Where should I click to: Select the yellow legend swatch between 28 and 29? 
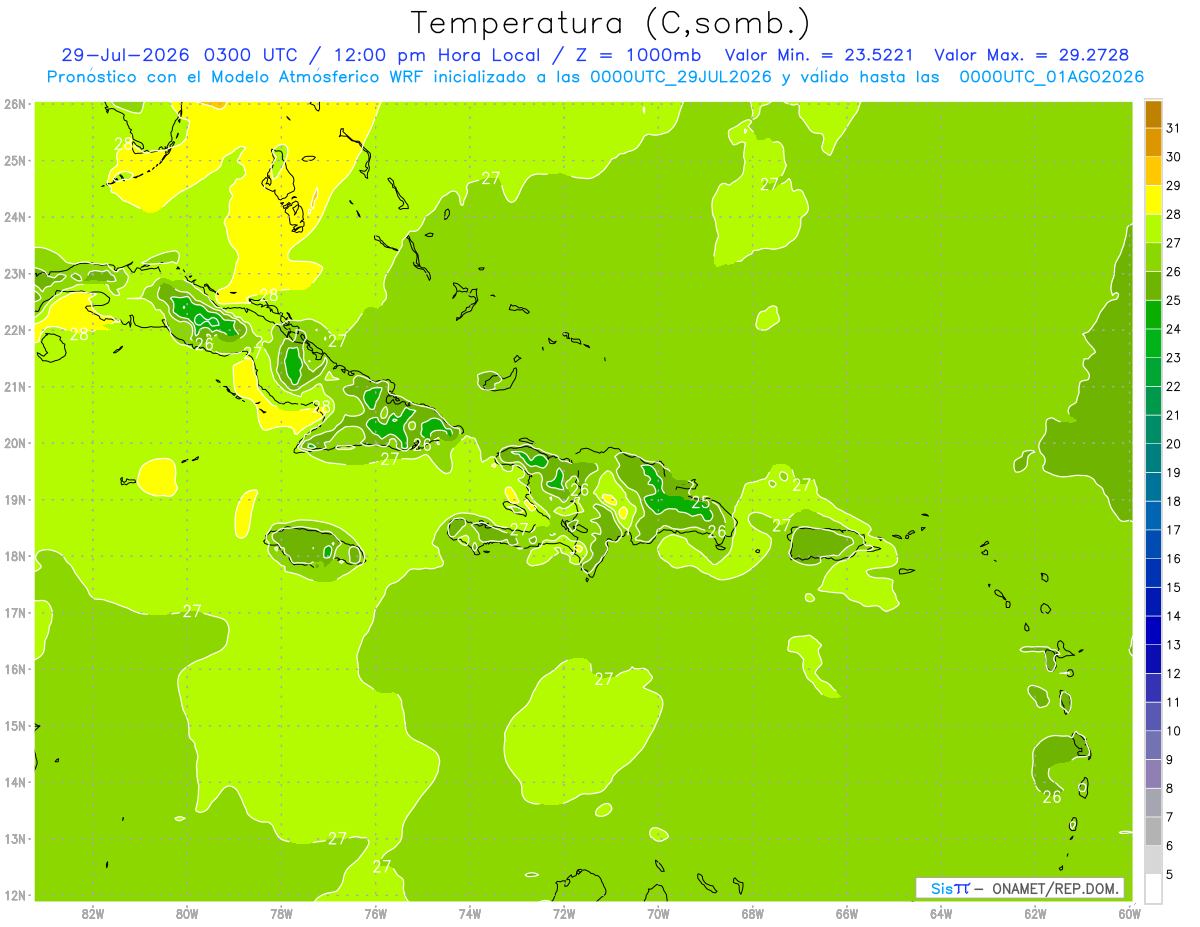1153,199
